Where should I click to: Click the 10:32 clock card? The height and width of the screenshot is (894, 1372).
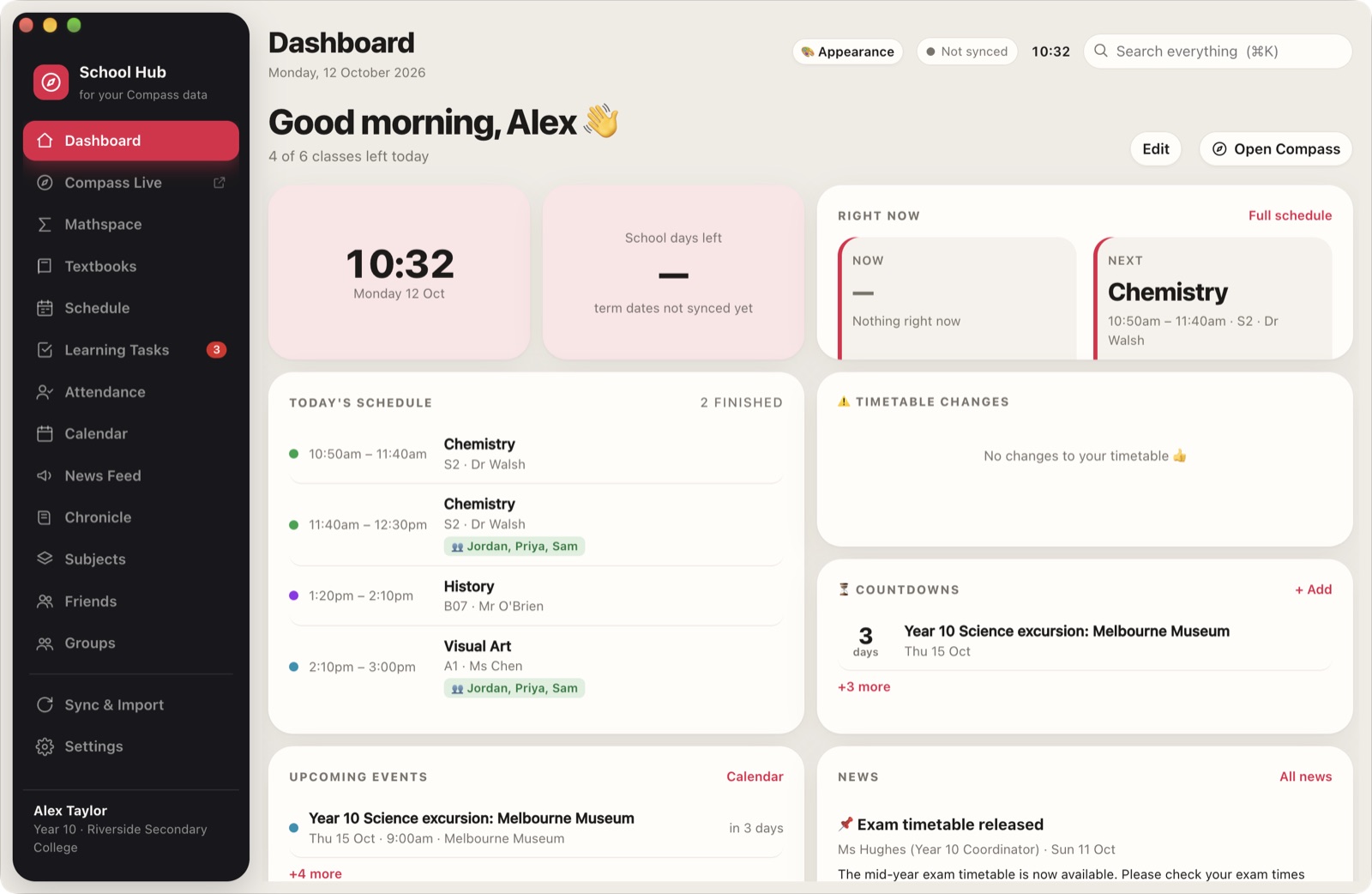400,273
